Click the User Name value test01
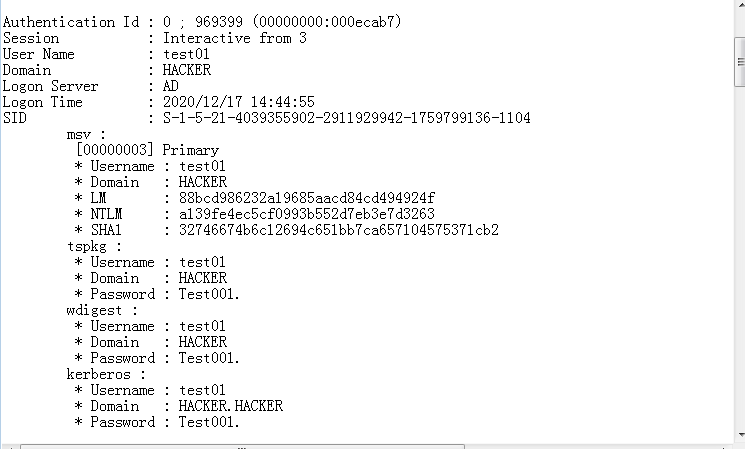The width and height of the screenshot is (745, 449). coord(186,54)
